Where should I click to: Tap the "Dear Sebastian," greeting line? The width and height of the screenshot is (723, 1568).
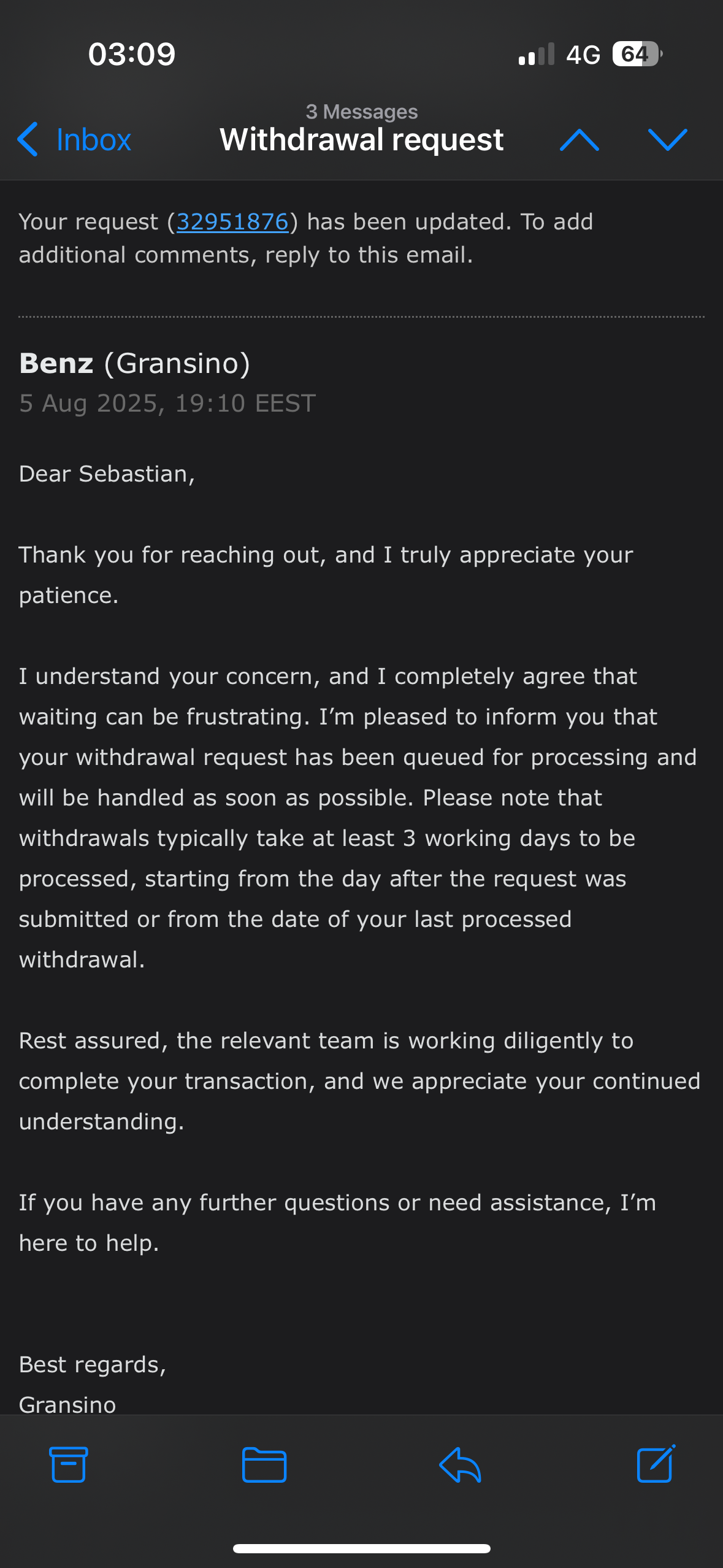(107, 474)
